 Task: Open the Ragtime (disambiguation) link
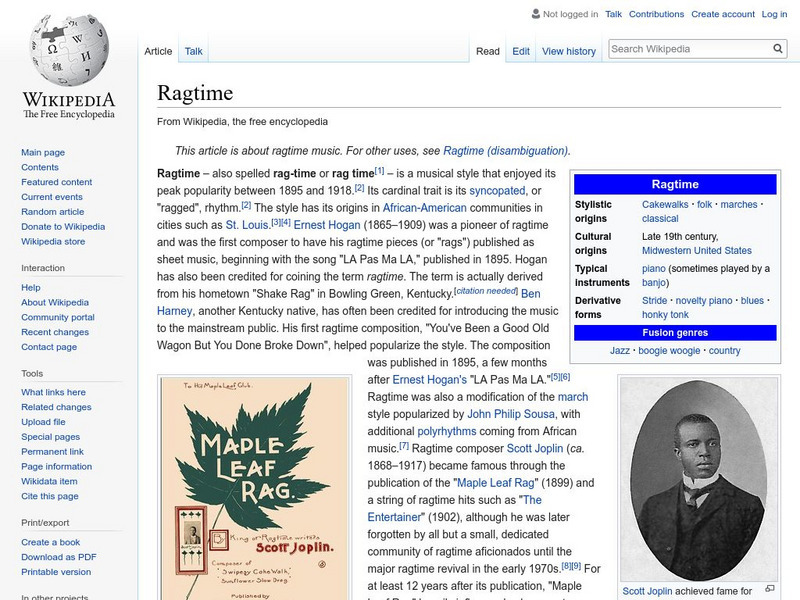click(x=505, y=150)
